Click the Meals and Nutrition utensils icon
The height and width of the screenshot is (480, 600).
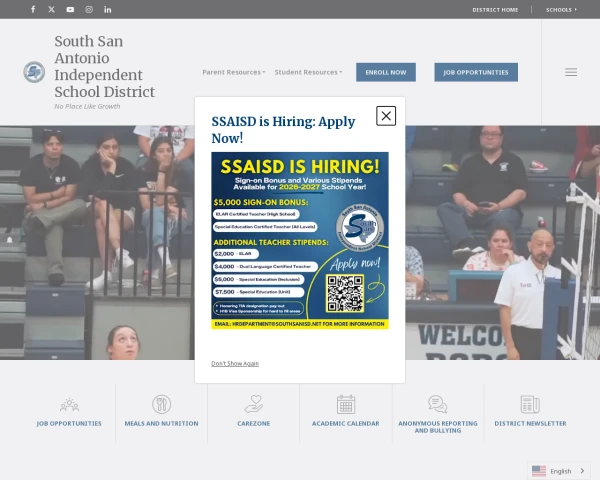pyautogui.click(x=161, y=404)
